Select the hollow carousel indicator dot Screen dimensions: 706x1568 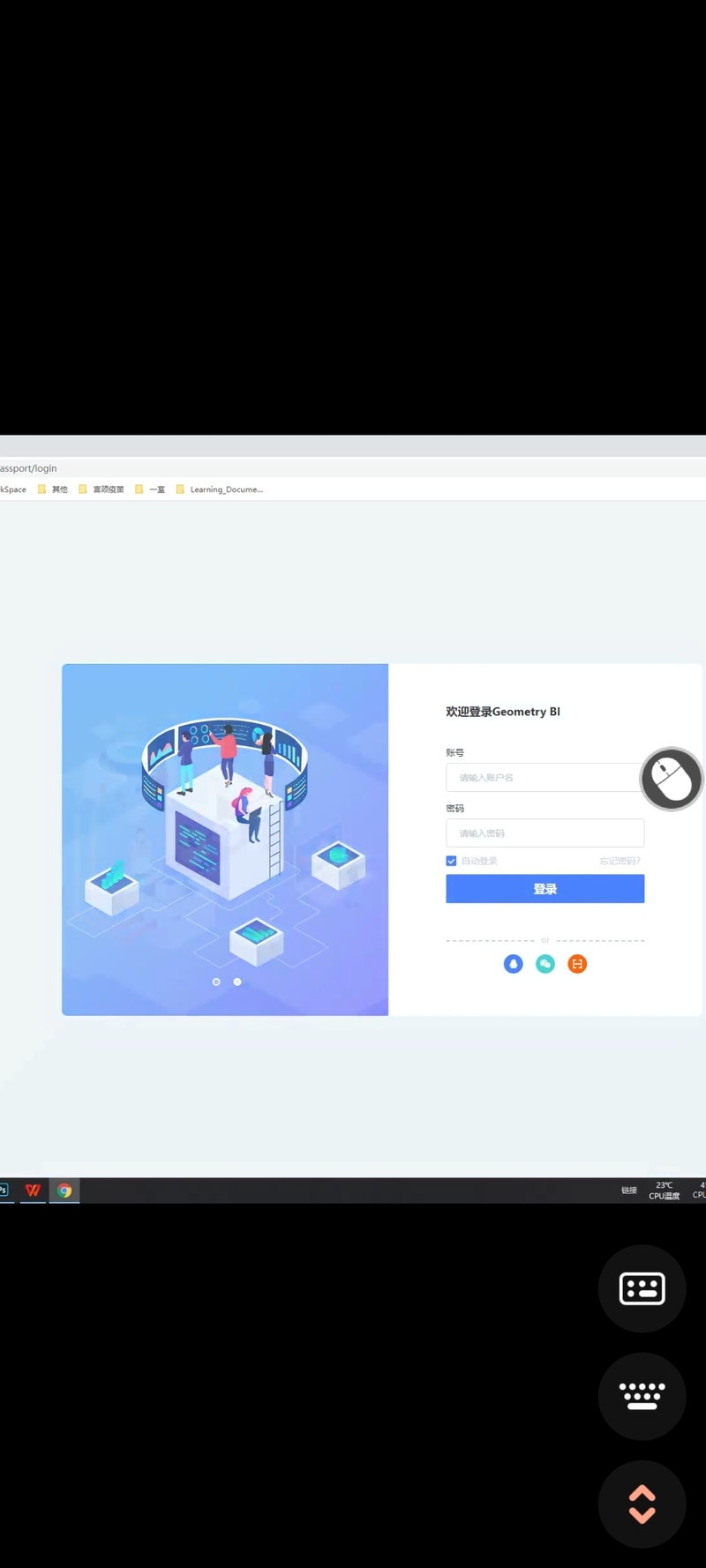click(216, 982)
